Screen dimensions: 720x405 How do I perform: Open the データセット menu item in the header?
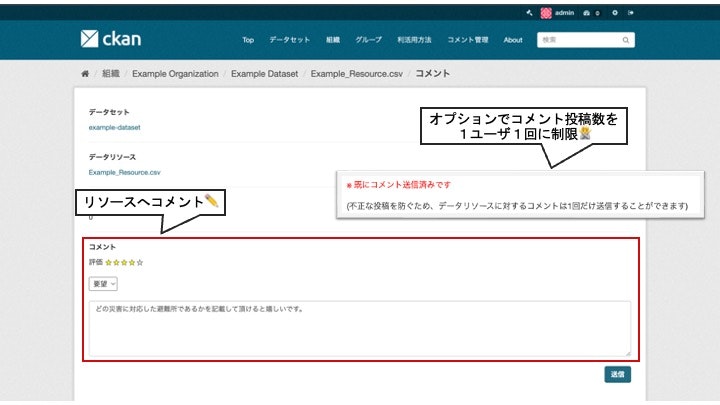289,40
